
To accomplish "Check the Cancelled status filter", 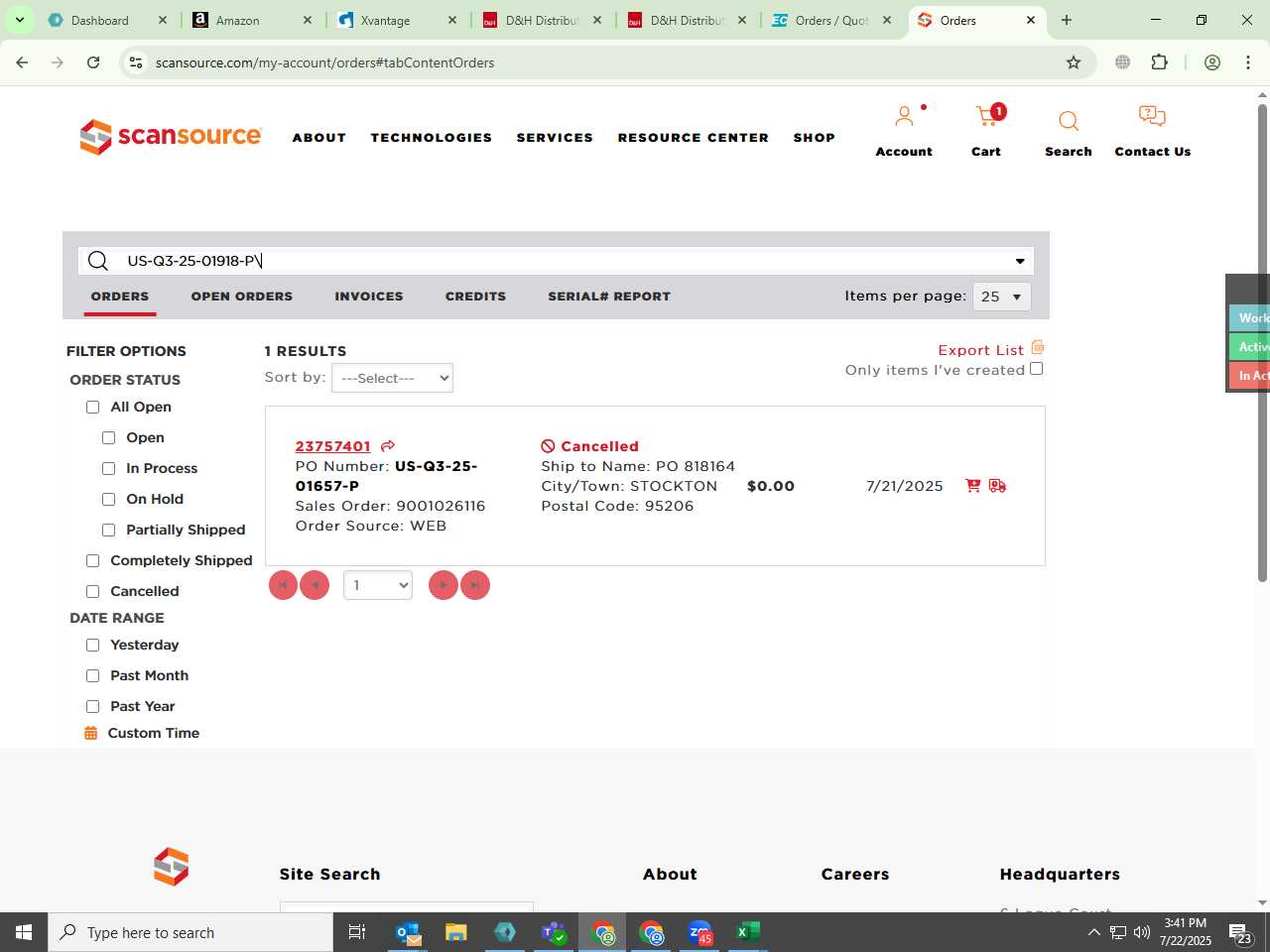I will [x=93, y=592].
